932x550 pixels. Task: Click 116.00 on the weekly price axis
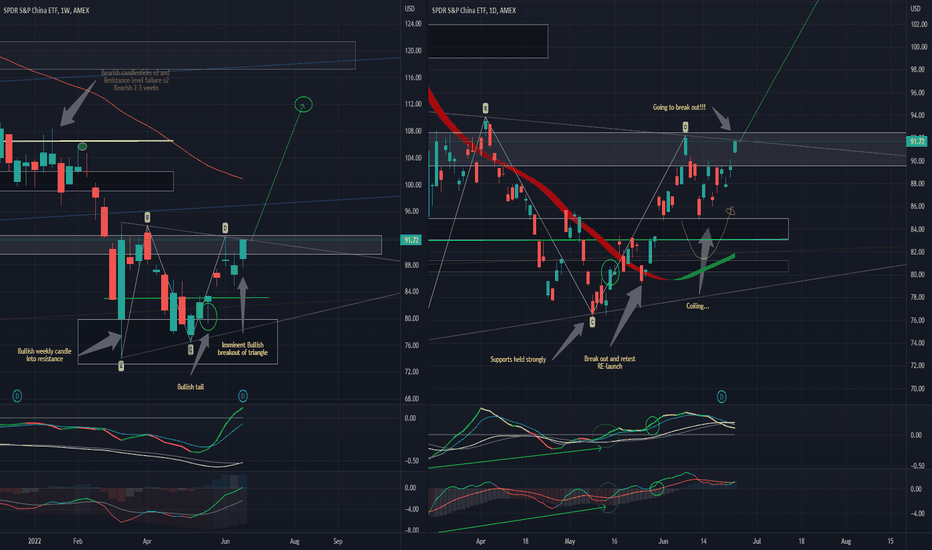click(x=413, y=78)
